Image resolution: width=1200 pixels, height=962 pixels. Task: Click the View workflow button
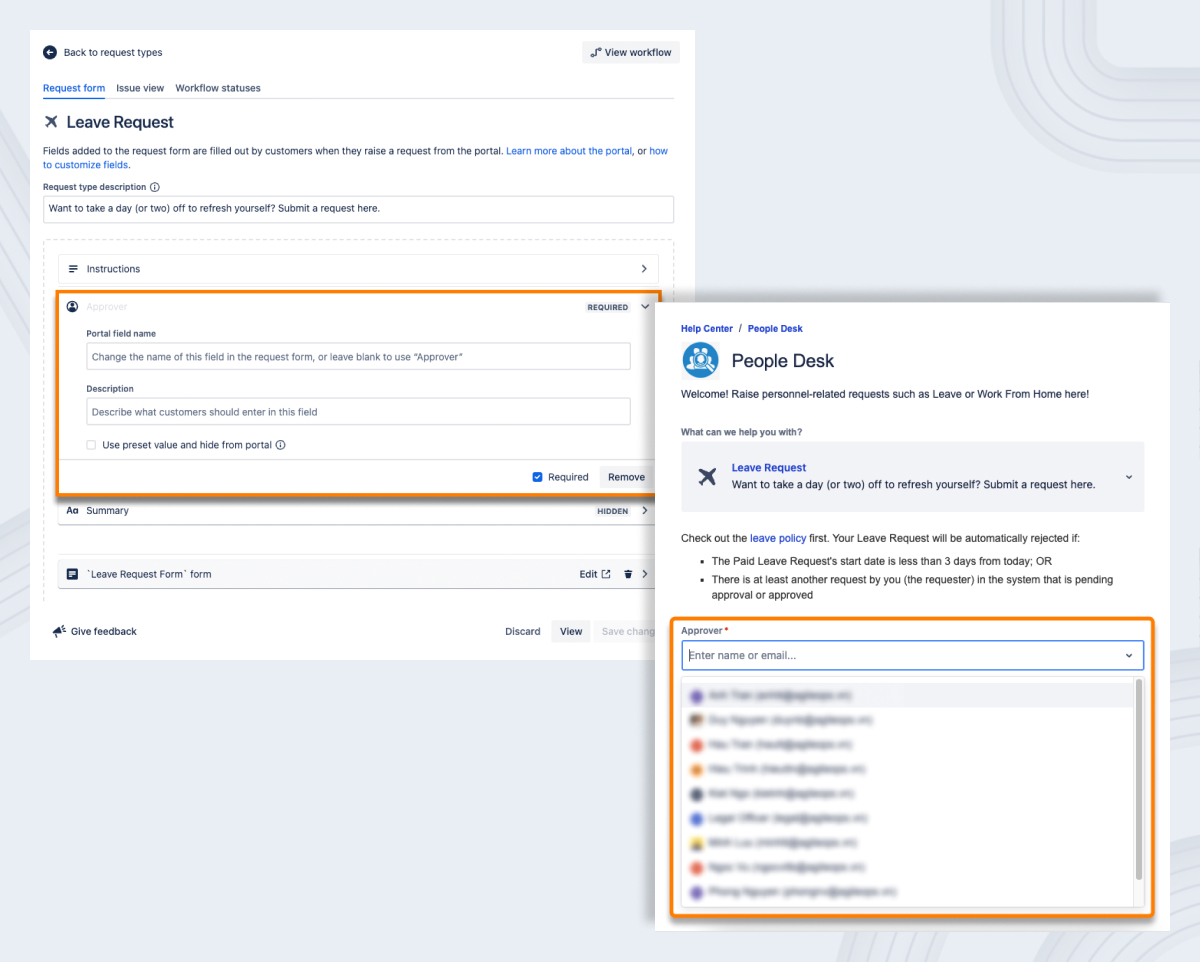pyautogui.click(x=630, y=52)
